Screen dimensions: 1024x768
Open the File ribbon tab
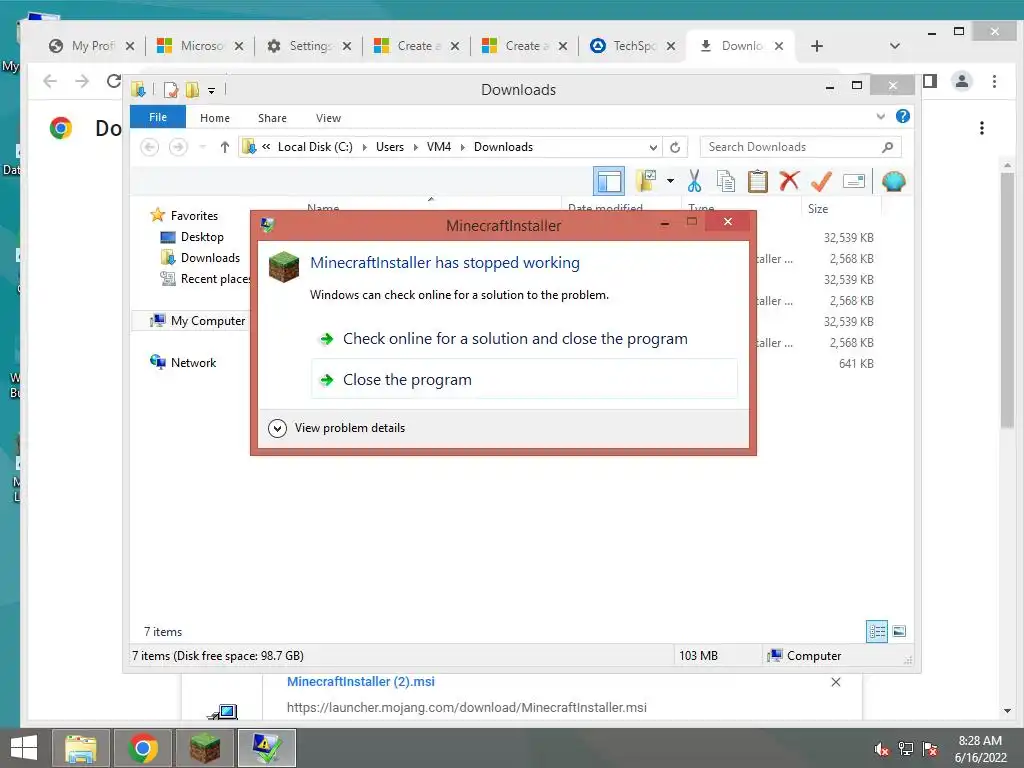click(x=157, y=117)
